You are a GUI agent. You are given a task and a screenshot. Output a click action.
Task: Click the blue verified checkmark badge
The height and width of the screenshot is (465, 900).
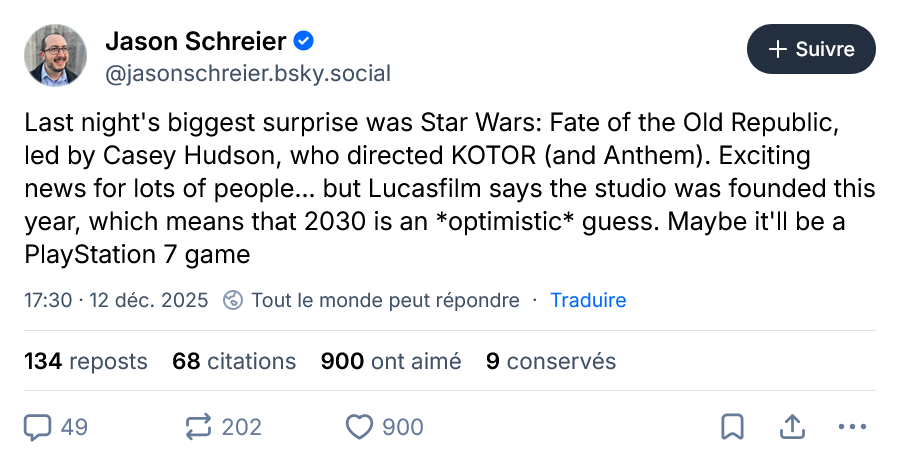[304, 42]
